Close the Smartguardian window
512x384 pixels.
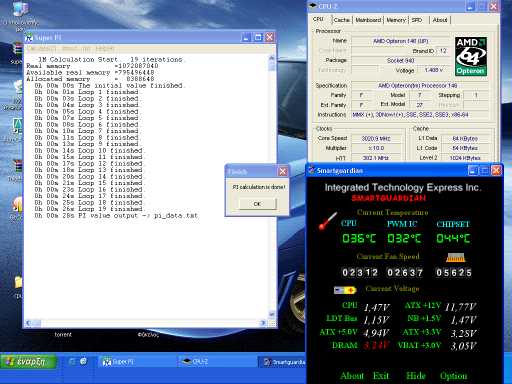click(x=496, y=171)
